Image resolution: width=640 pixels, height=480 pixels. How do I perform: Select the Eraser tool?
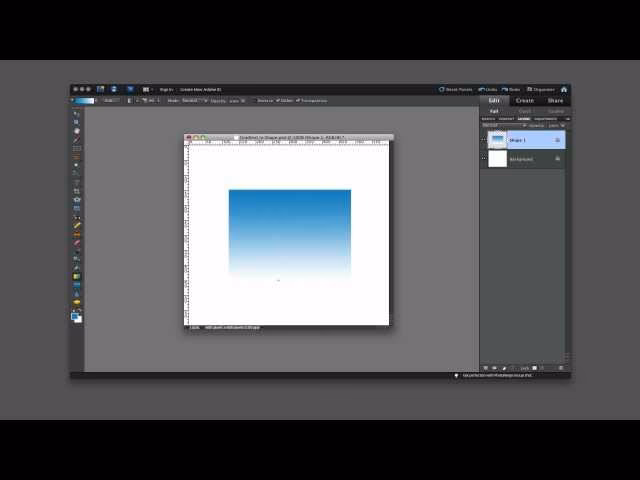[x=76, y=242]
